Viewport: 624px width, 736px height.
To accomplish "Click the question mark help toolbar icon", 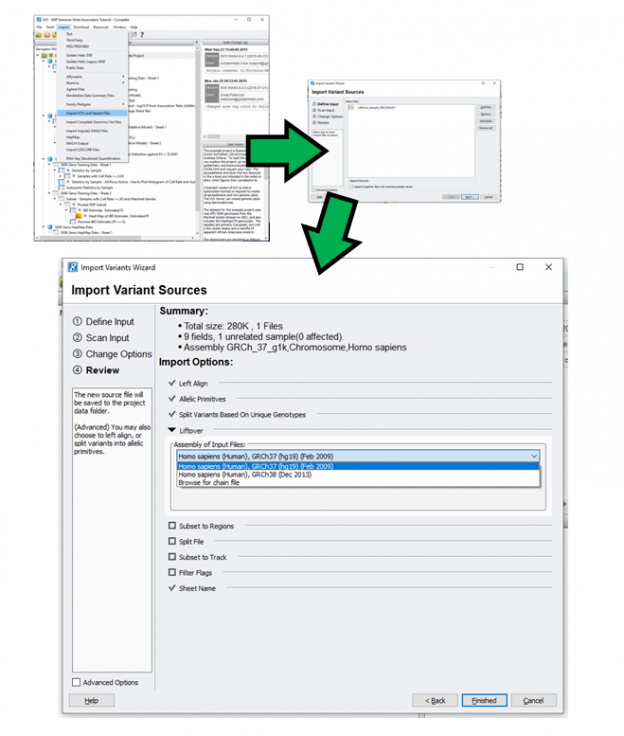I will tap(142, 35).
